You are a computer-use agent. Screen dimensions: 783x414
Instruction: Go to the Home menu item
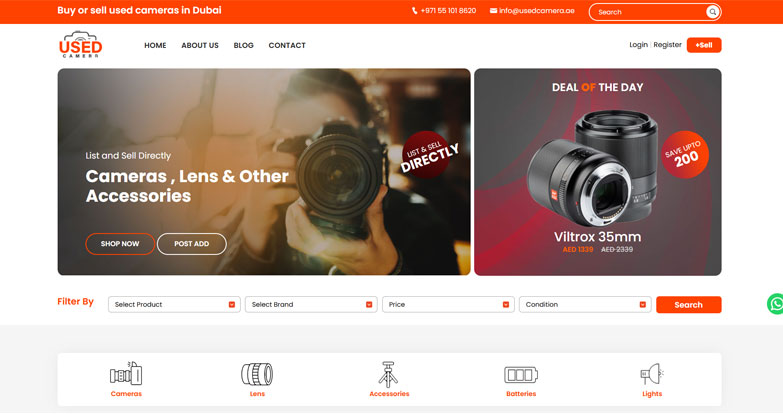click(155, 45)
